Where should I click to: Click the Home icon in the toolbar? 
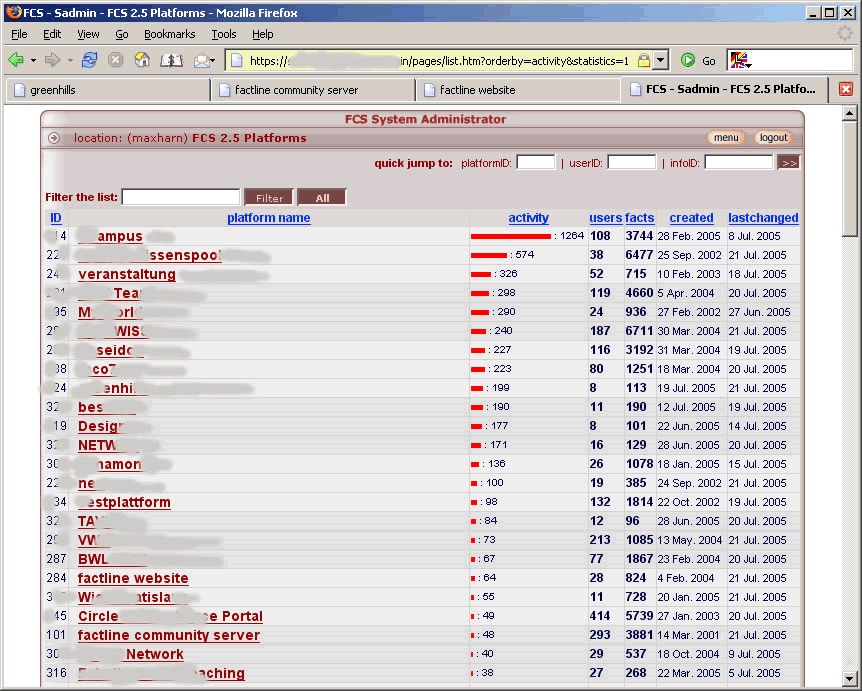(142, 60)
